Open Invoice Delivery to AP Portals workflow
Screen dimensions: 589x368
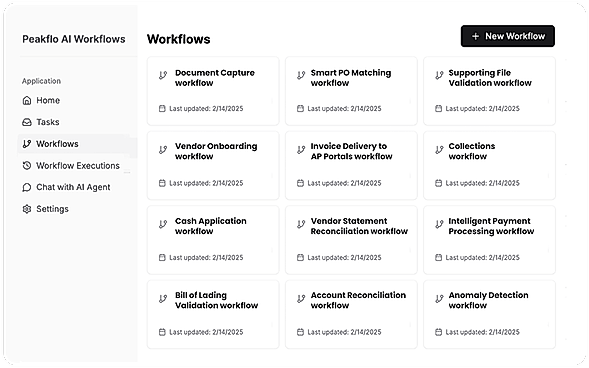point(351,165)
